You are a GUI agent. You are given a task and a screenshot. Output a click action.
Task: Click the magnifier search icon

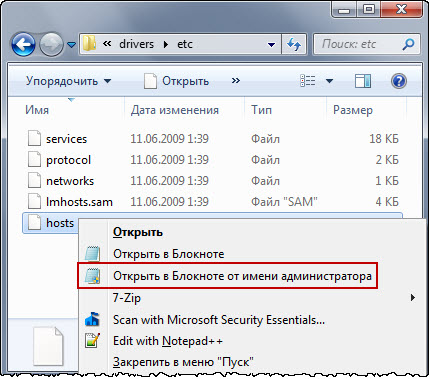coord(409,44)
